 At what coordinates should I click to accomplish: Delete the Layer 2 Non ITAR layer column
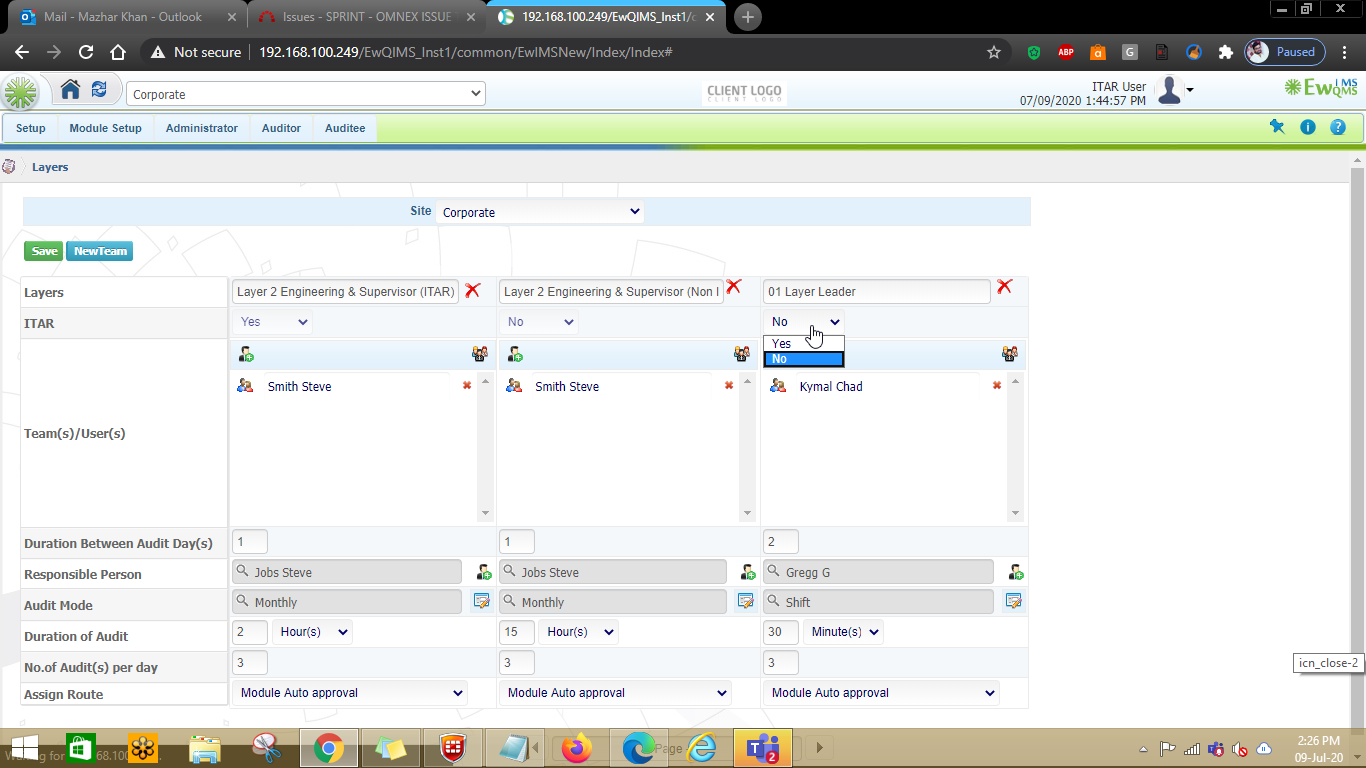(733, 287)
